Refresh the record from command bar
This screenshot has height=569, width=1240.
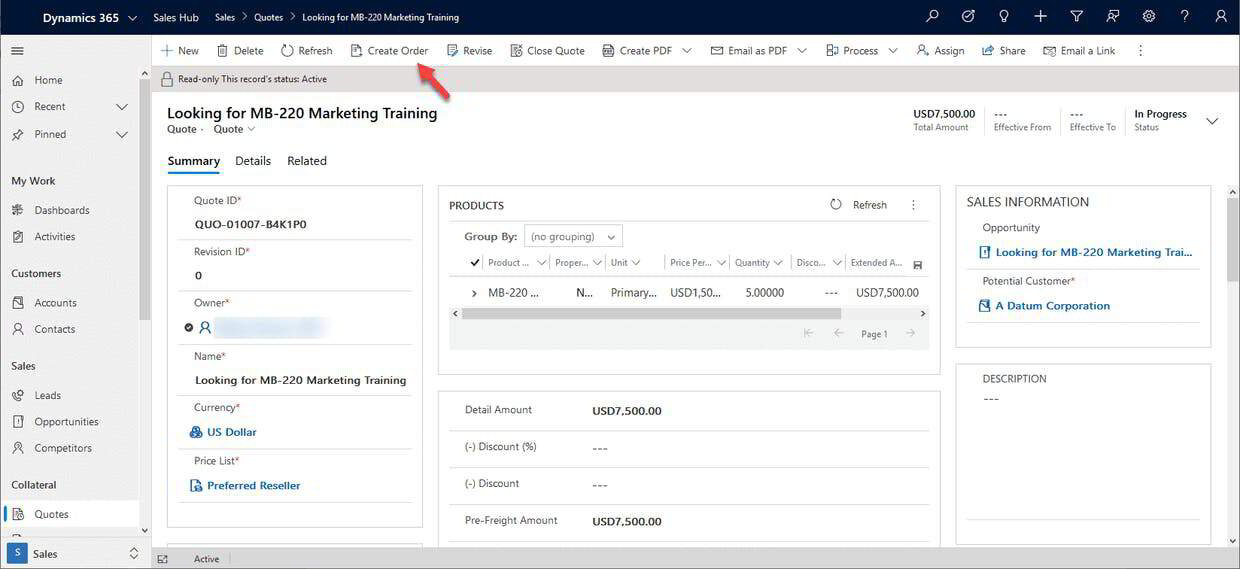pos(306,51)
